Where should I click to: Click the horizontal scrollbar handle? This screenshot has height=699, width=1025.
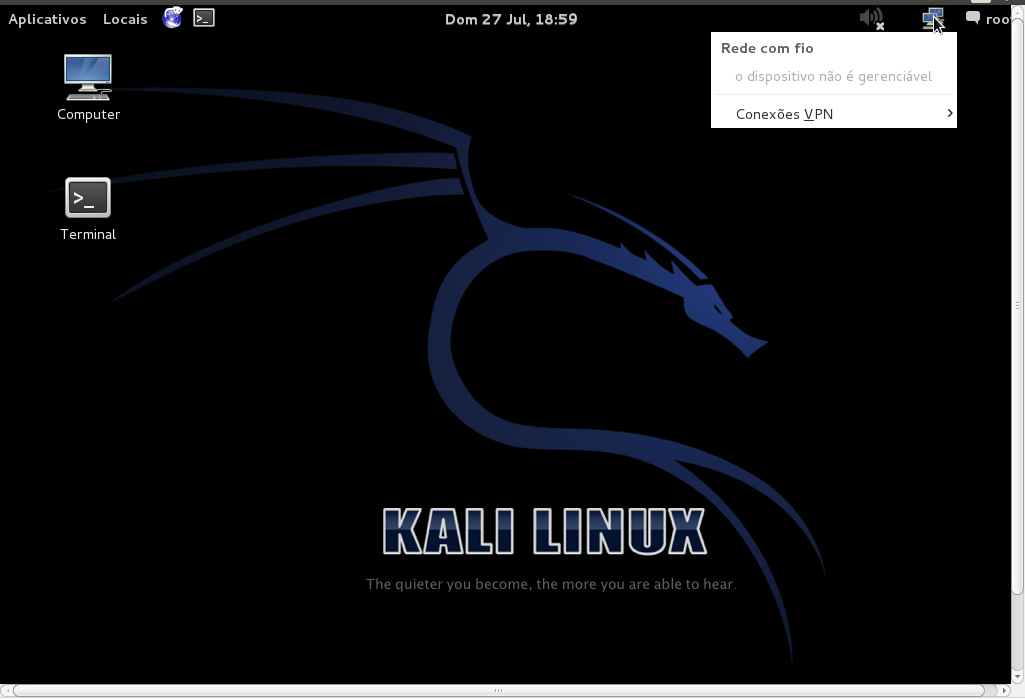(498, 690)
